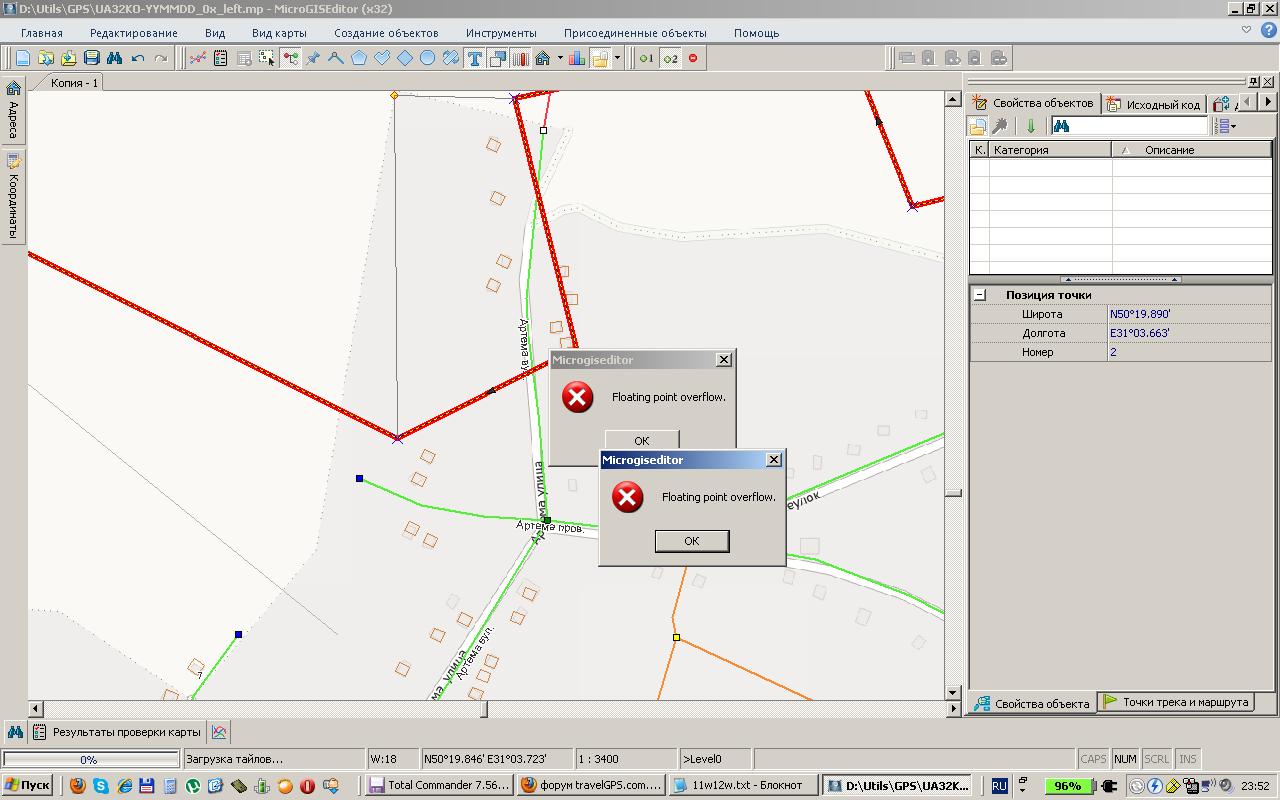Collapse the 'Позиция точки' section

pyautogui.click(x=980, y=295)
